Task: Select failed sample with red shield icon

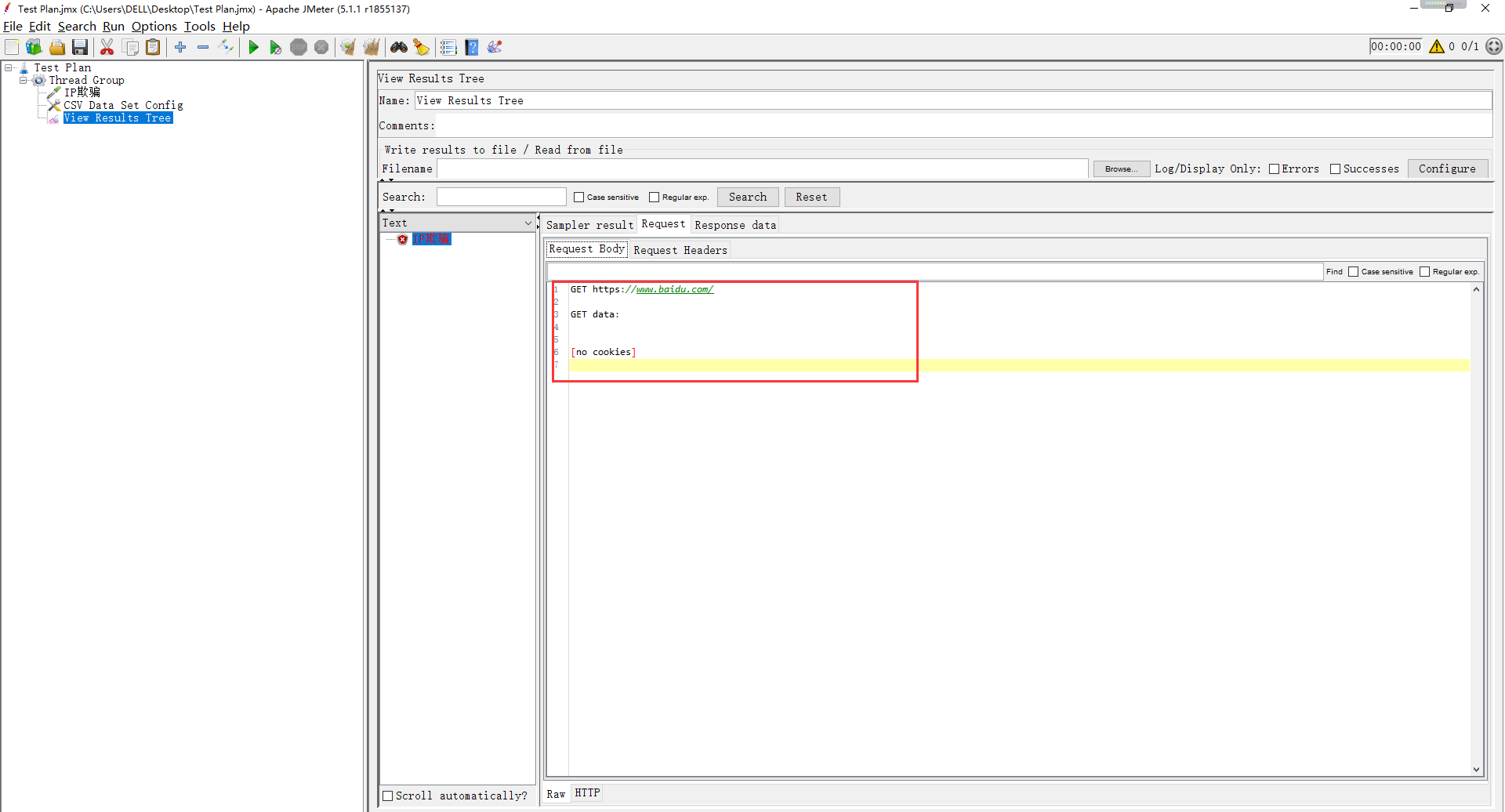Action: 402,239
